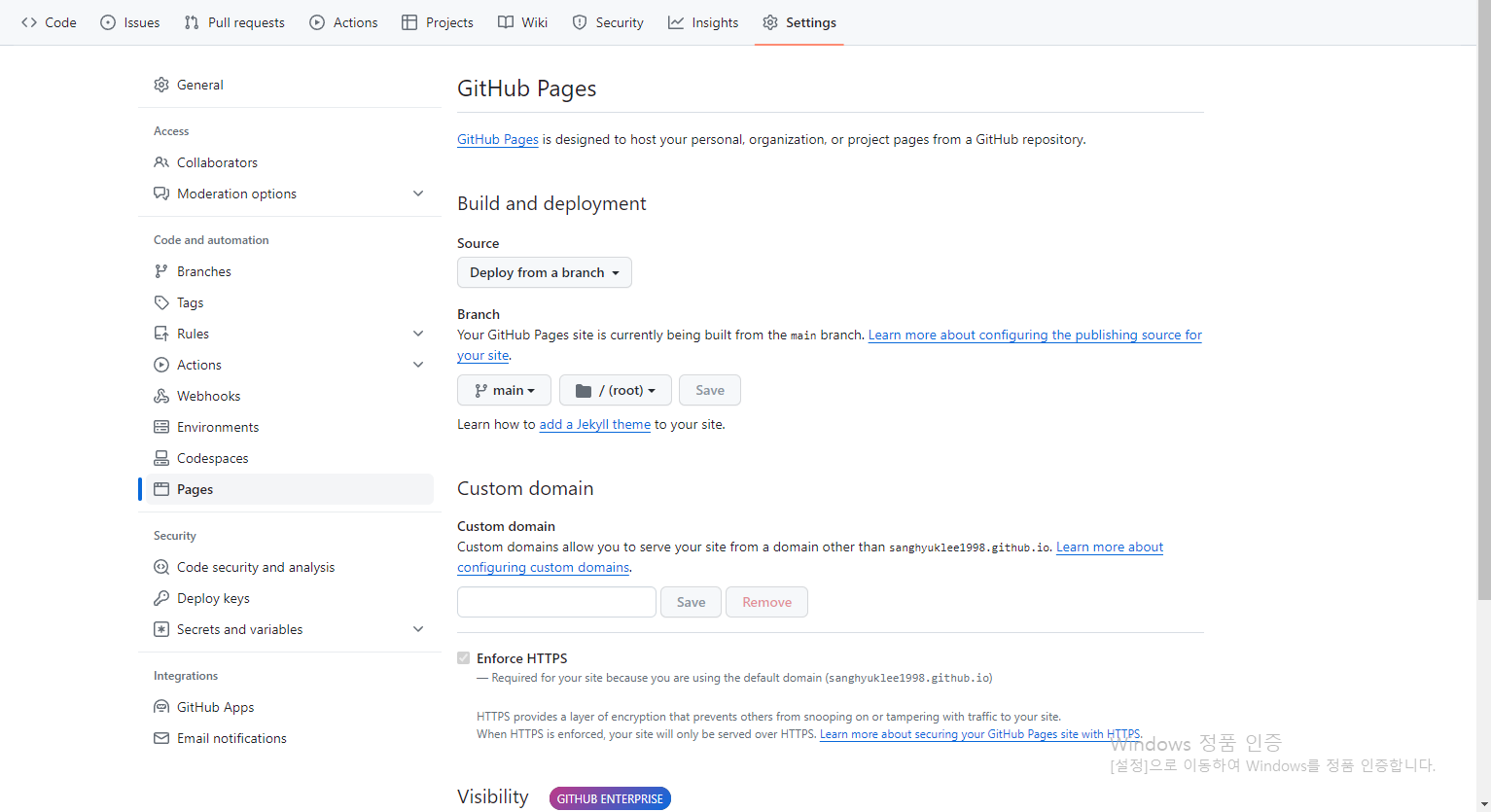
Task: Click the Issues circle icon
Action: (108, 22)
